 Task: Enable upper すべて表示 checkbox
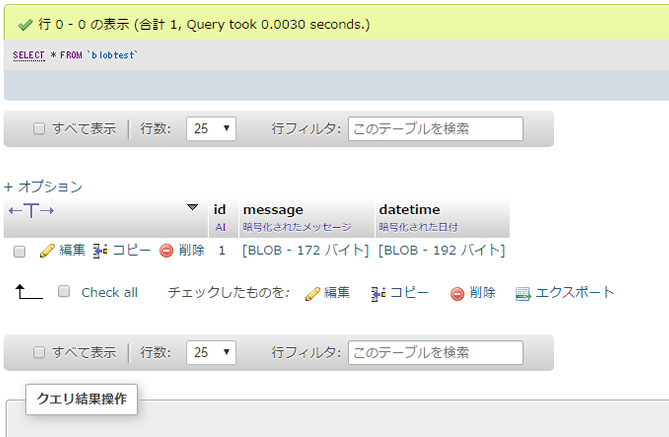click(x=39, y=128)
